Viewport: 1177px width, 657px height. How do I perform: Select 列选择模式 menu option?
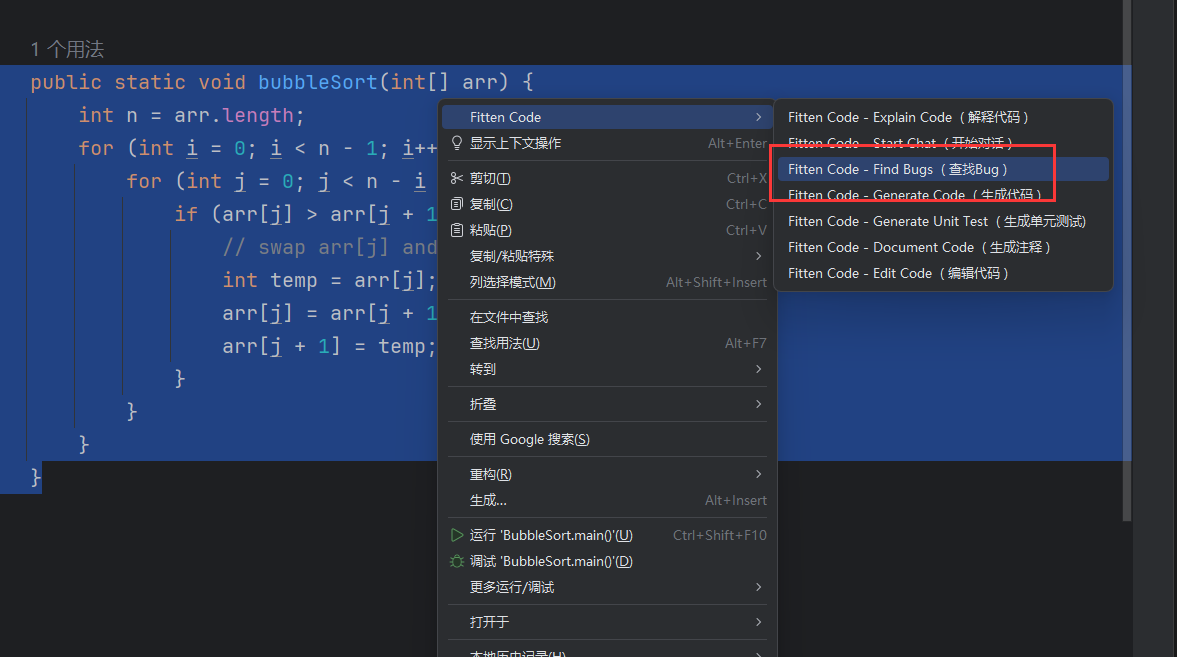(x=512, y=282)
